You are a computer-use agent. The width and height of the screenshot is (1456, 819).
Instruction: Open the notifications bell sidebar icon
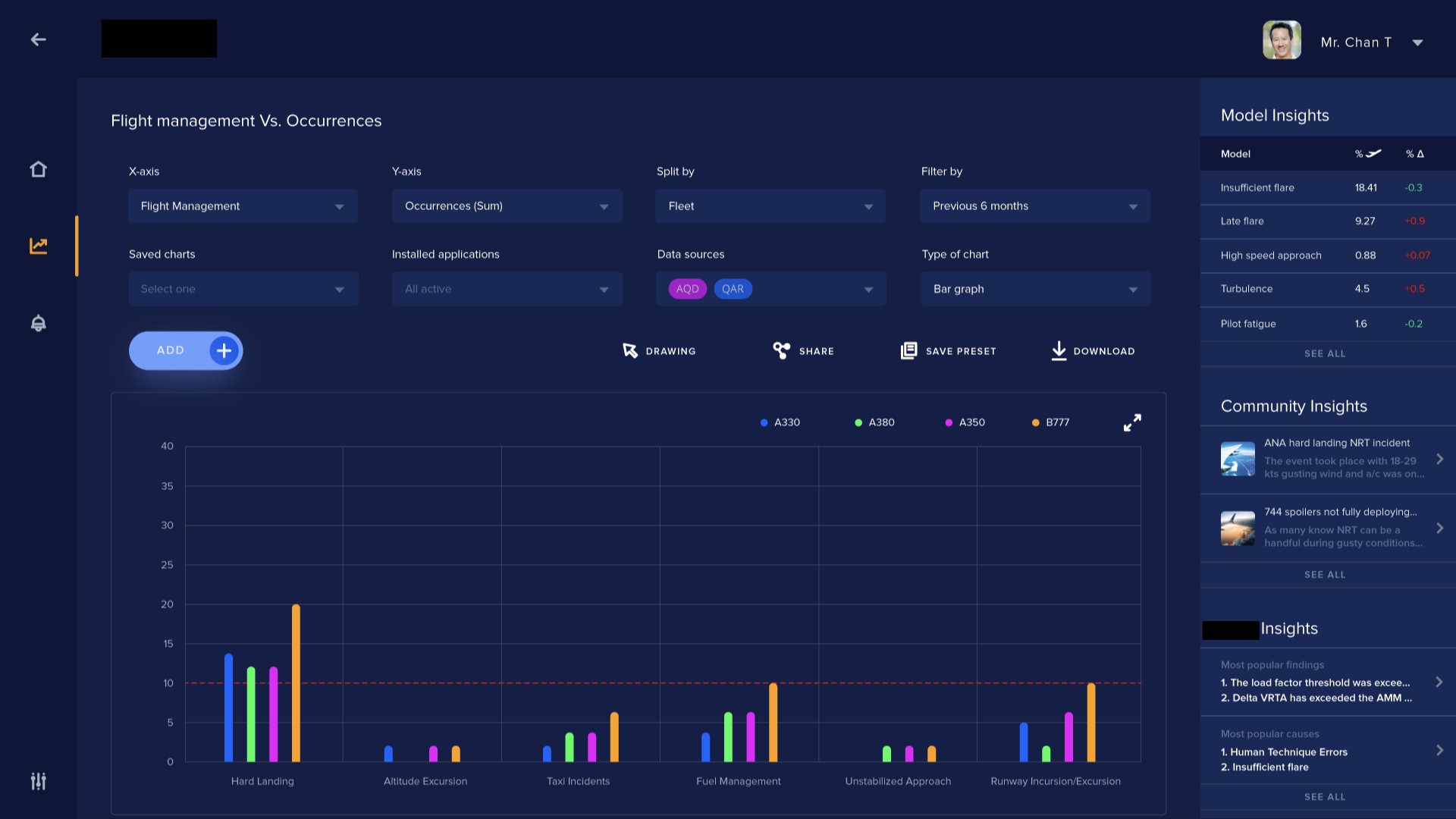tap(38, 323)
